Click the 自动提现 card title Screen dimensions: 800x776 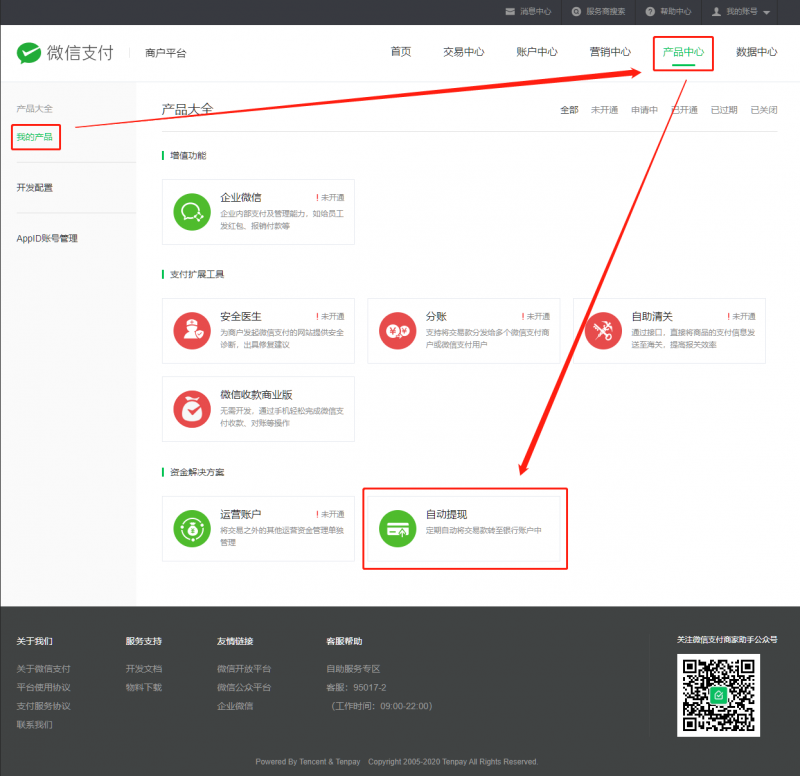[x=446, y=514]
